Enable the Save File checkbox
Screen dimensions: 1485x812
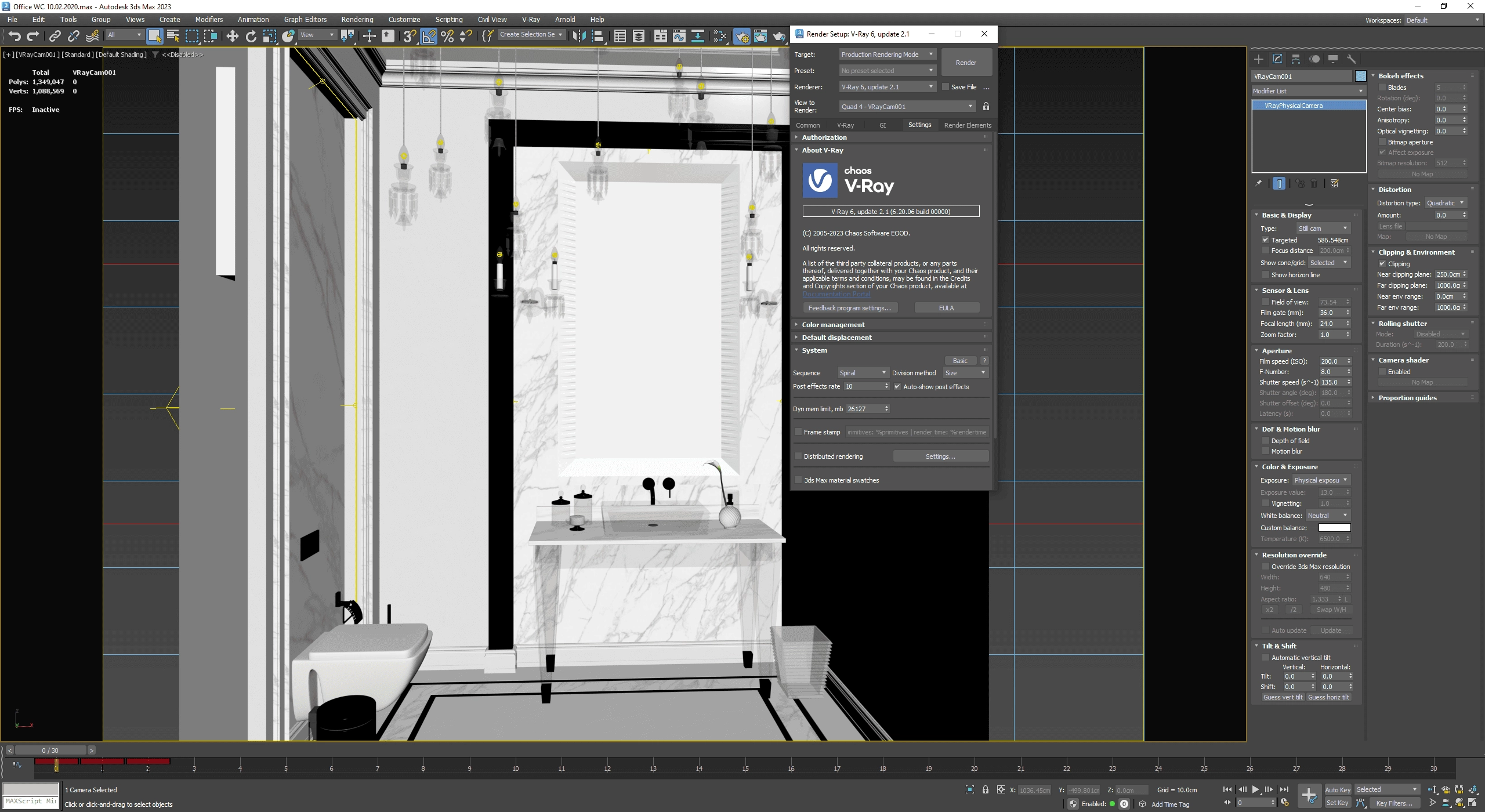tap(946, 87)
